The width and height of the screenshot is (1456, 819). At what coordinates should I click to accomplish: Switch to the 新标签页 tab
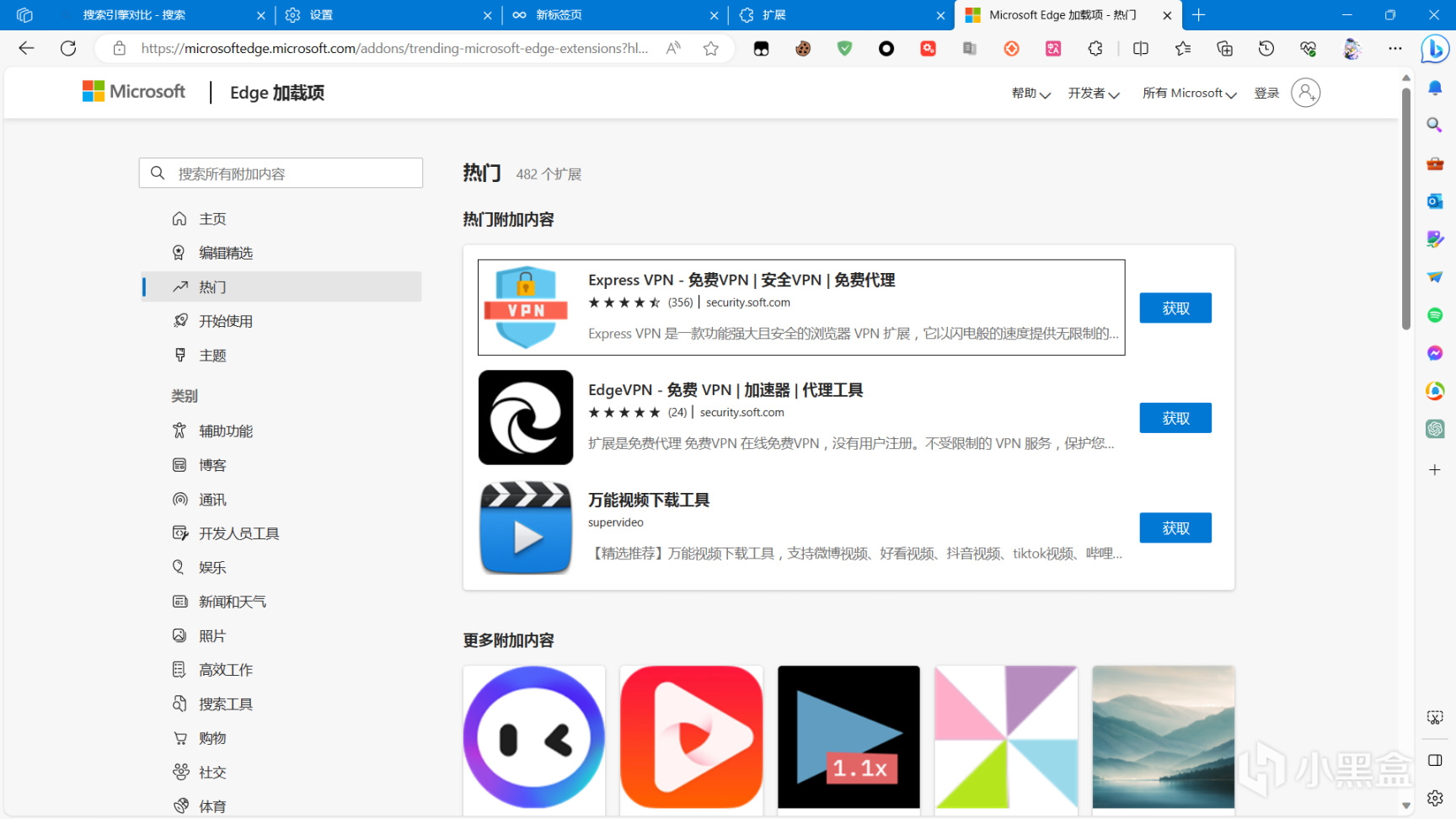point(614,15)
